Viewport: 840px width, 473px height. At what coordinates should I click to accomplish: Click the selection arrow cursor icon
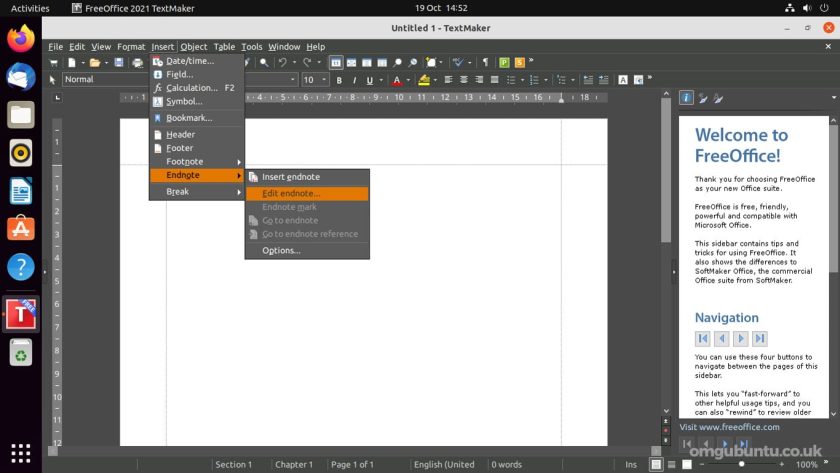52,80
